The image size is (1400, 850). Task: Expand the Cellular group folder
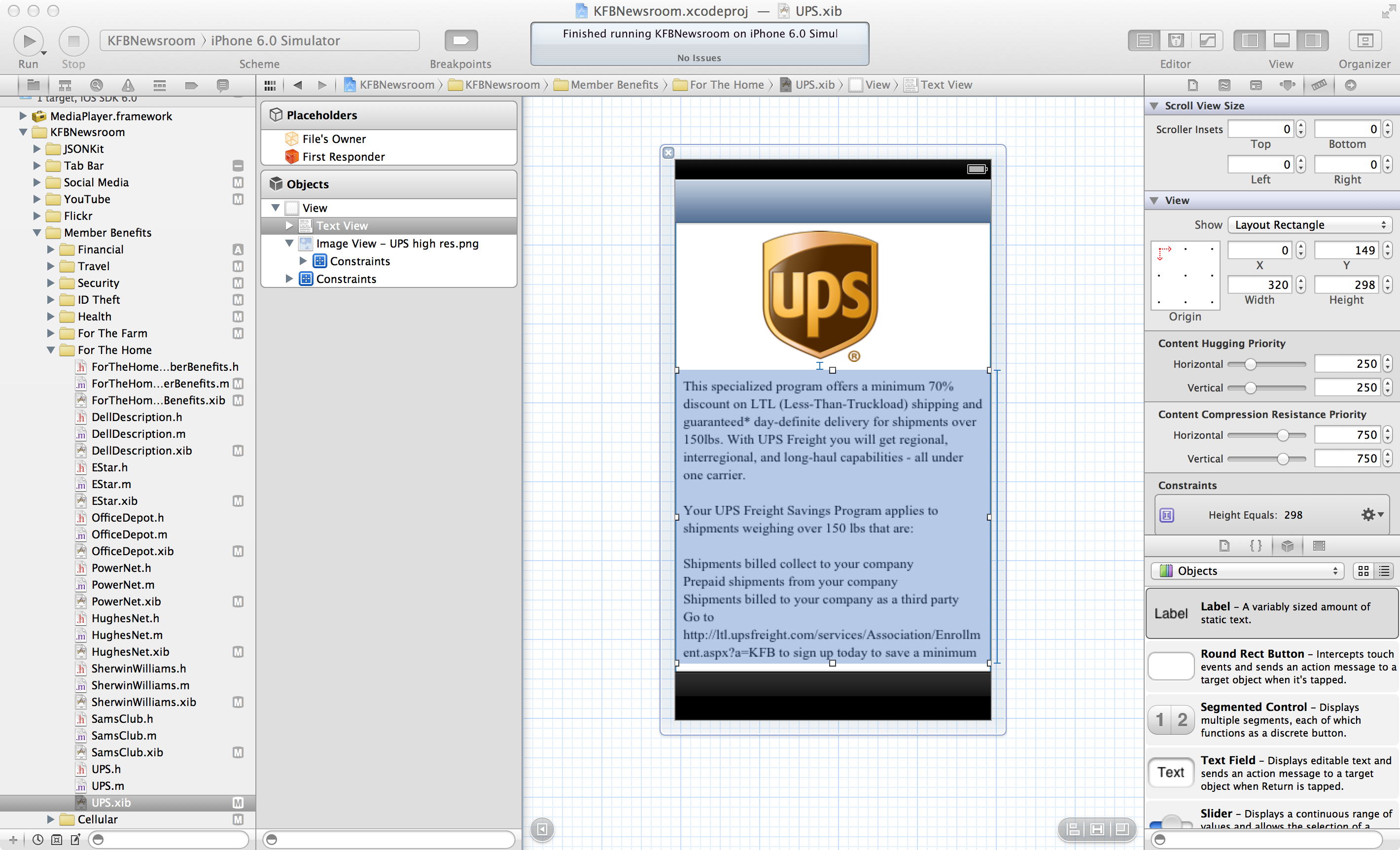click(x=51, y=819)
